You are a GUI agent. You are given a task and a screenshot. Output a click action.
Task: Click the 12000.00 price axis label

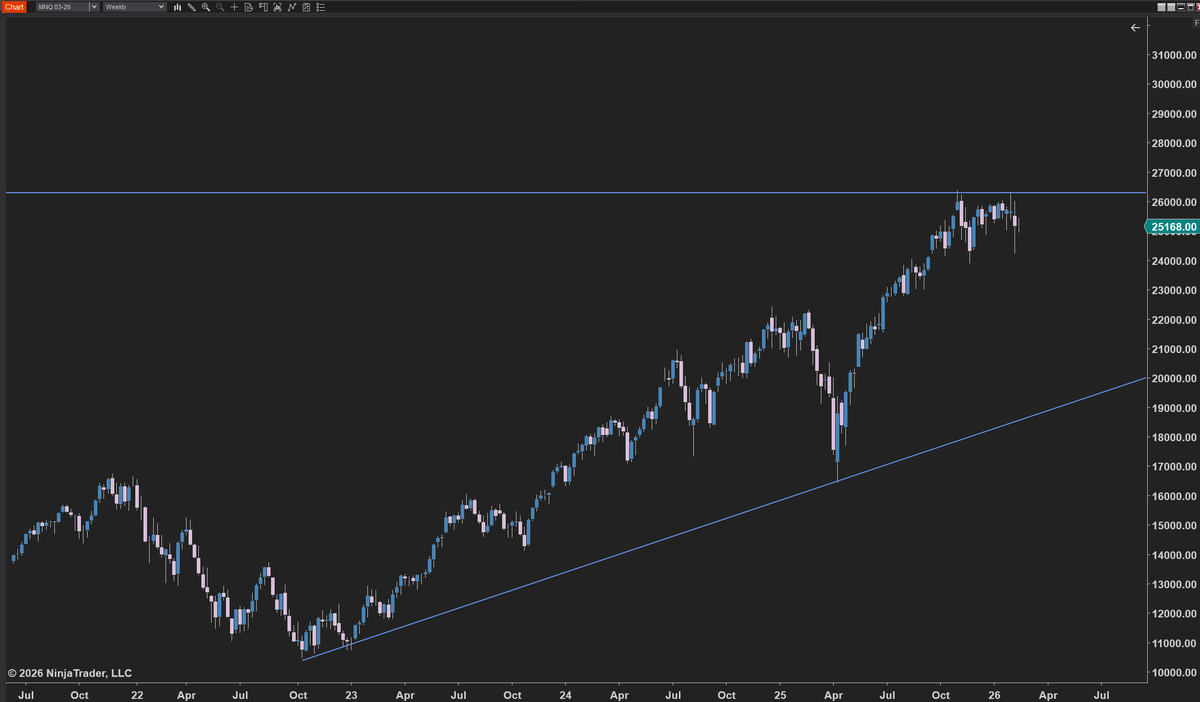1174,614
